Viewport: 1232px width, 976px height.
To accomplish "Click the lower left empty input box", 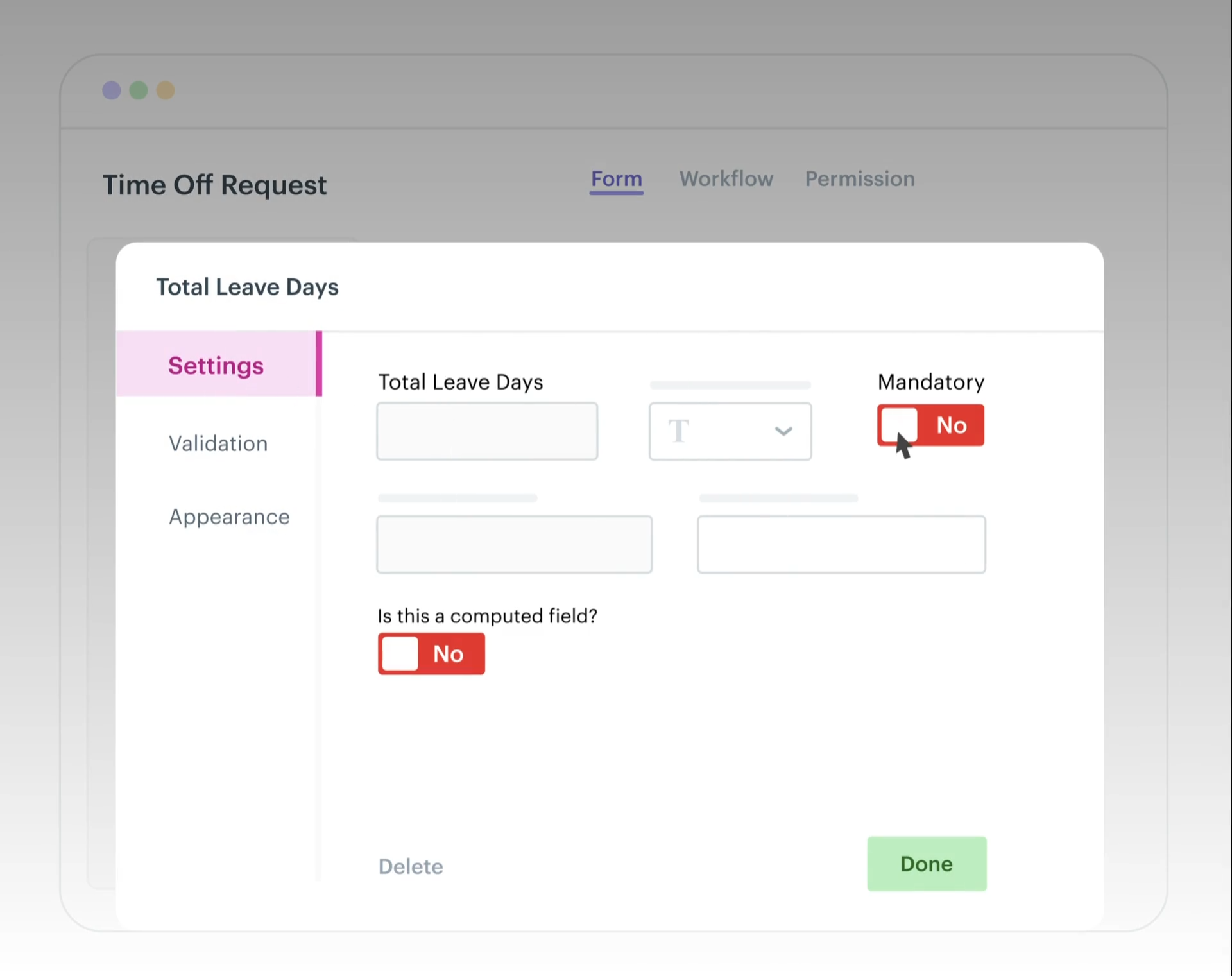I will (514, 544).
